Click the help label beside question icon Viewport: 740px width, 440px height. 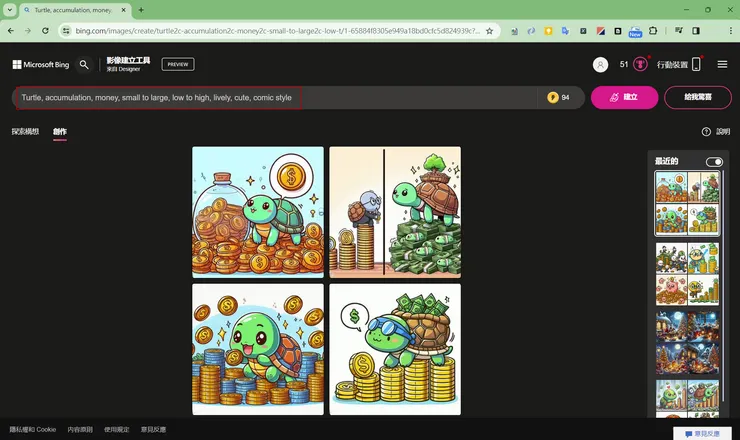pyautogui.click(x=723, y=132)
